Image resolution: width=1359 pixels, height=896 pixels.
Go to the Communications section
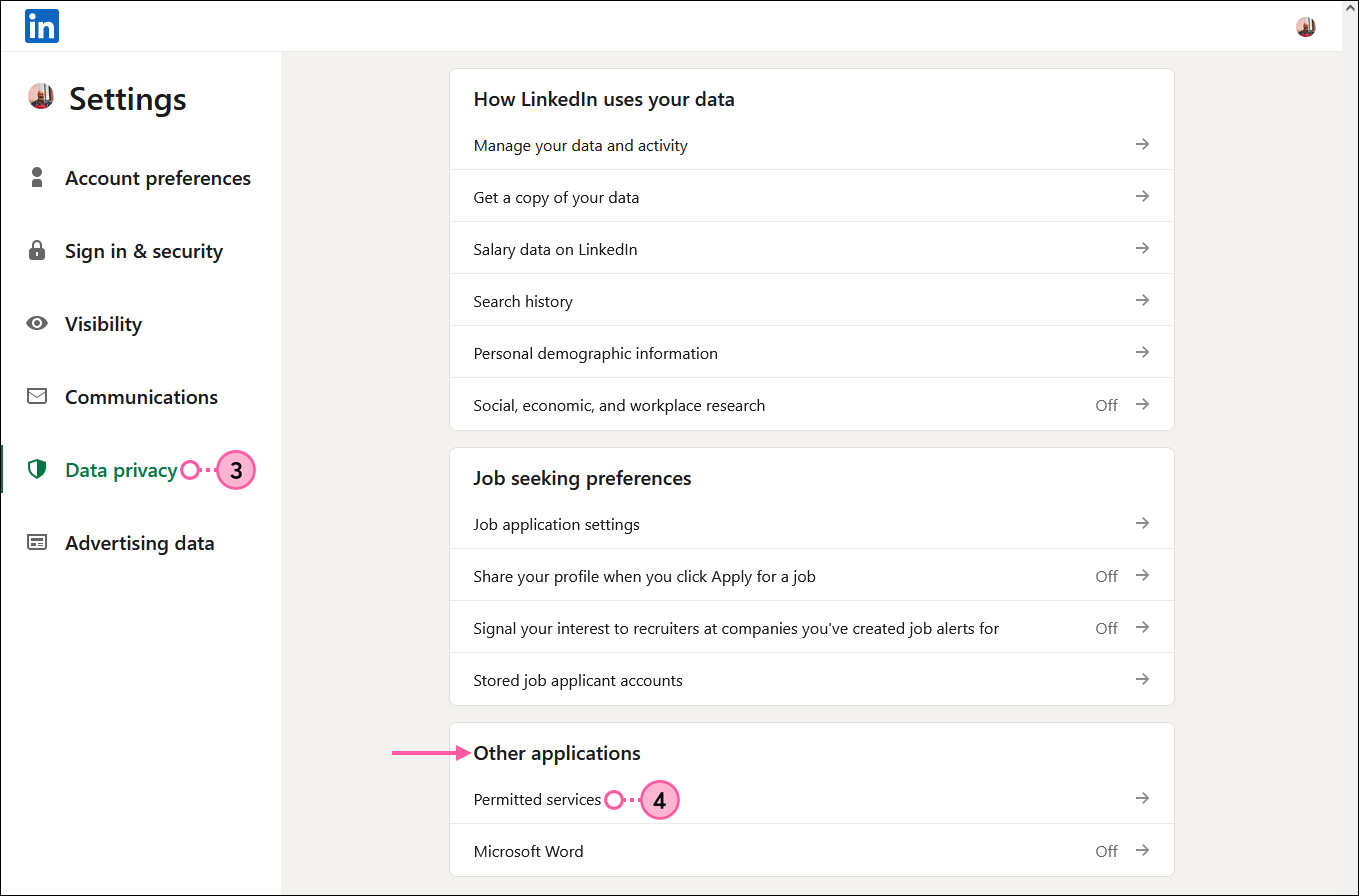point(141,397)
